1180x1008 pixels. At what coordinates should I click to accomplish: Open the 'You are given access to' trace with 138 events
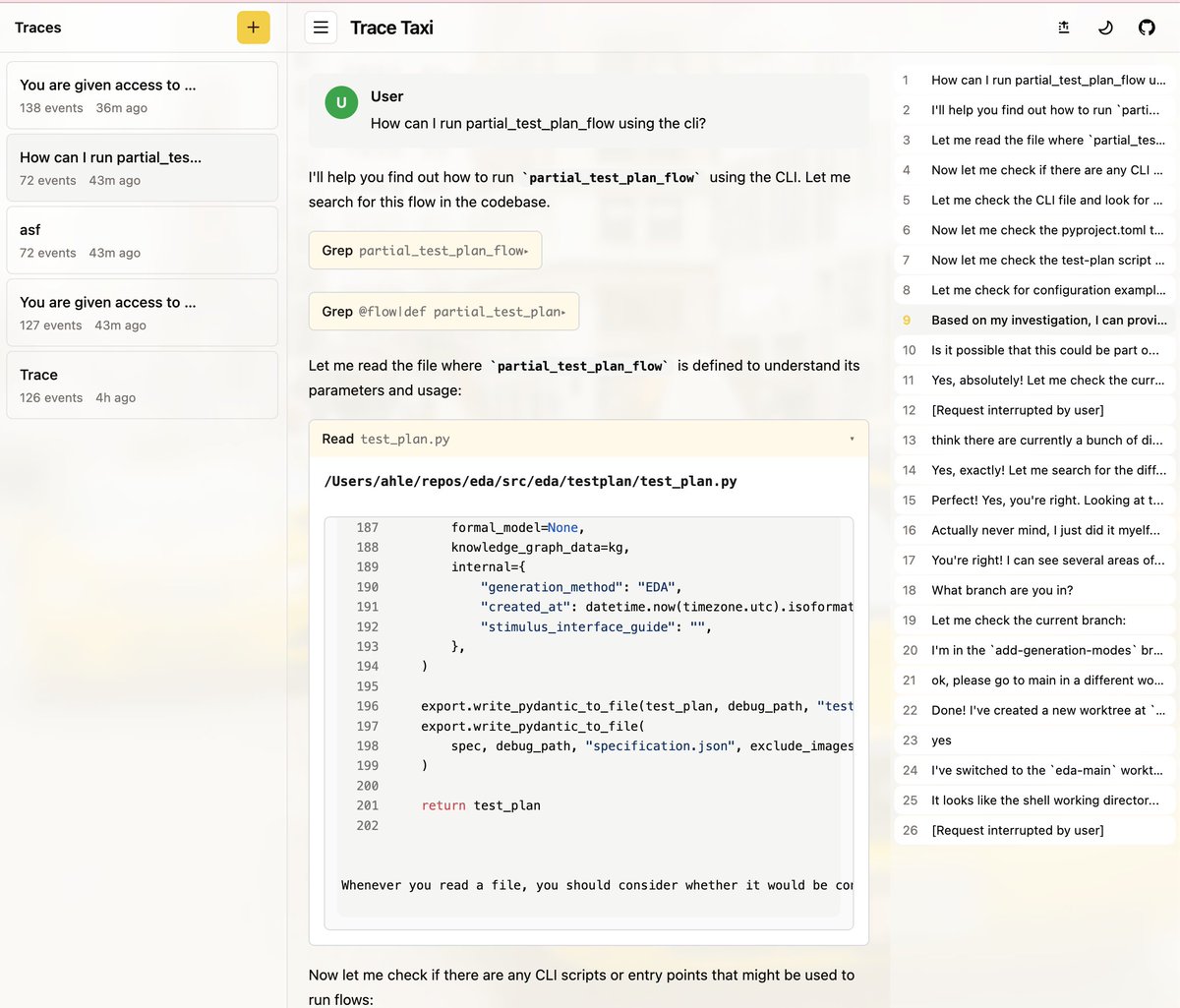coord(142,95)
